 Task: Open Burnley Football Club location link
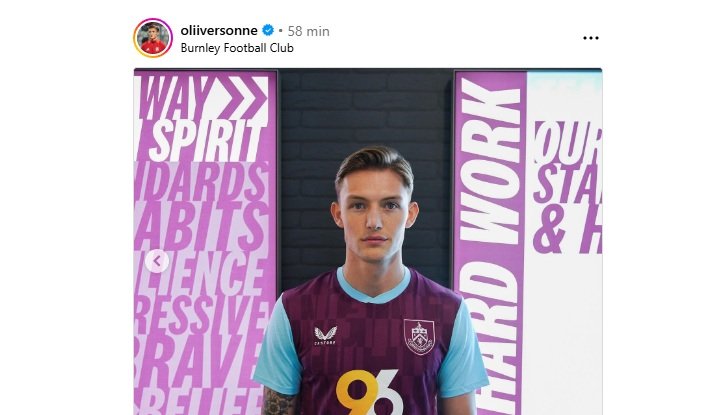[237, 48]
